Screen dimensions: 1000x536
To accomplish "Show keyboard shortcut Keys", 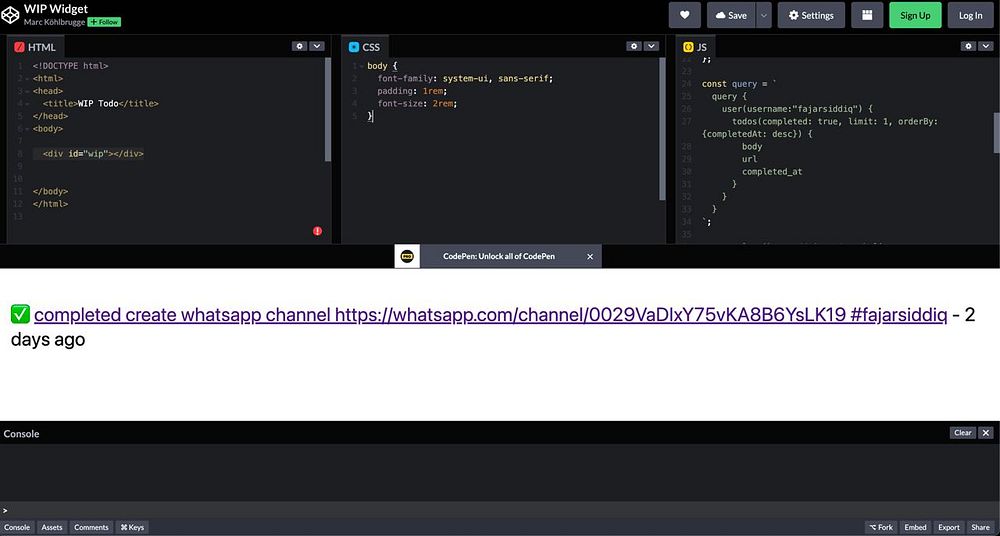I will click(132, 527).
